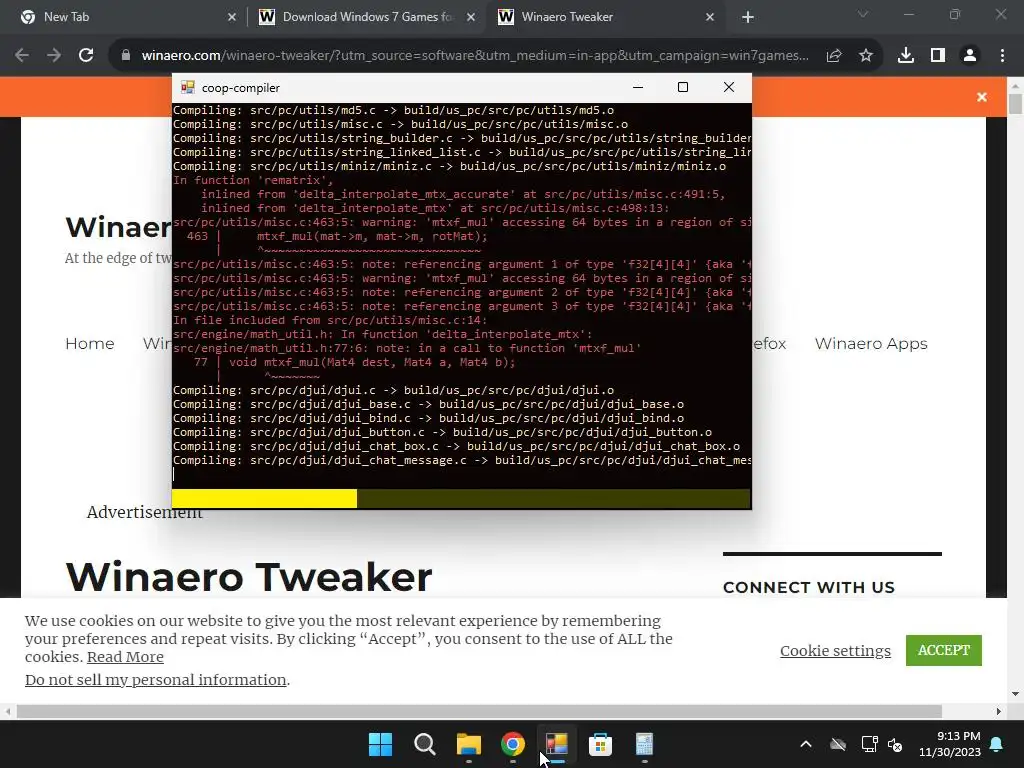Open Home in site navigation

click(89, 344)
